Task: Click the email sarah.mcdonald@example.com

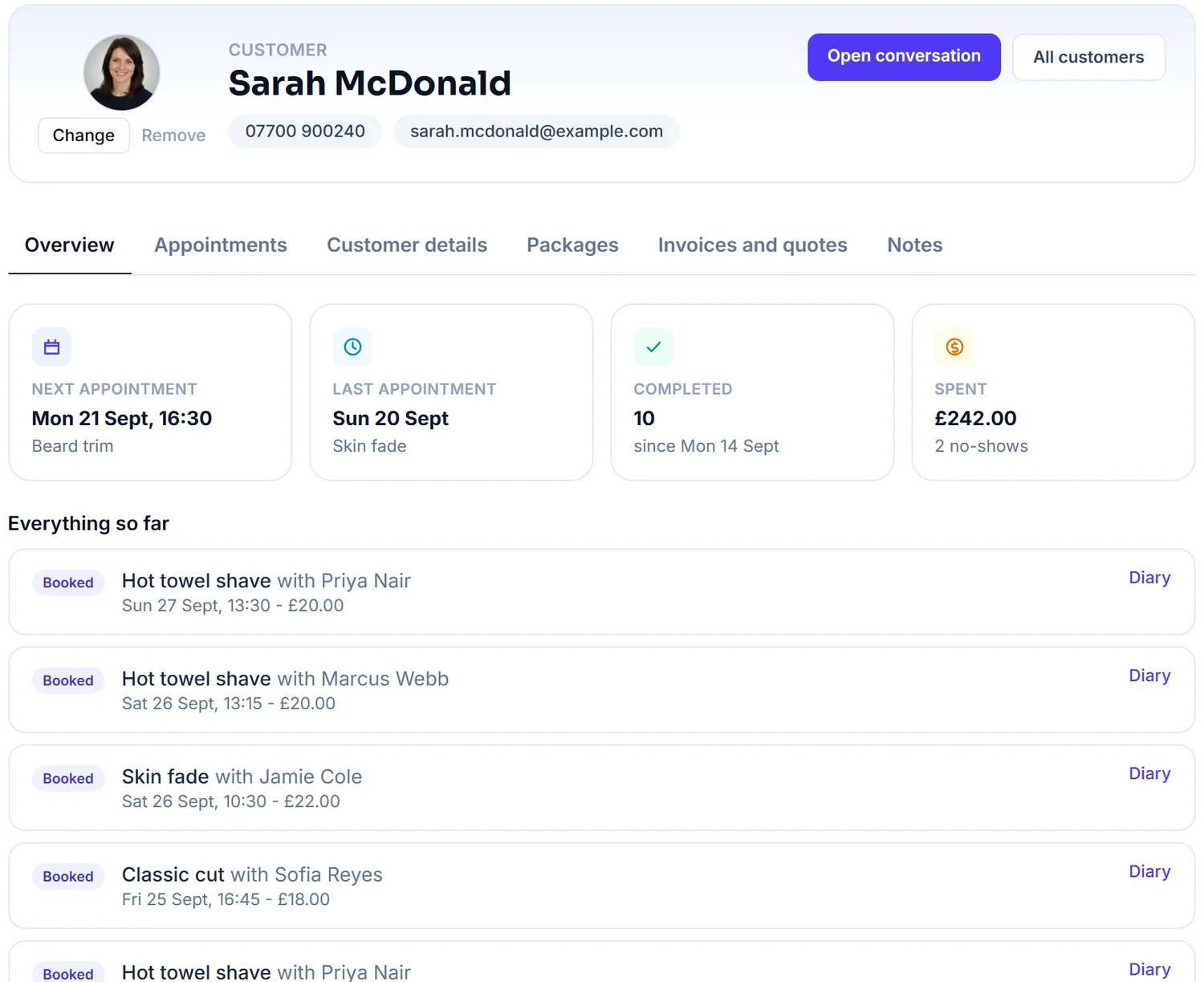Action: pos(536,132)
